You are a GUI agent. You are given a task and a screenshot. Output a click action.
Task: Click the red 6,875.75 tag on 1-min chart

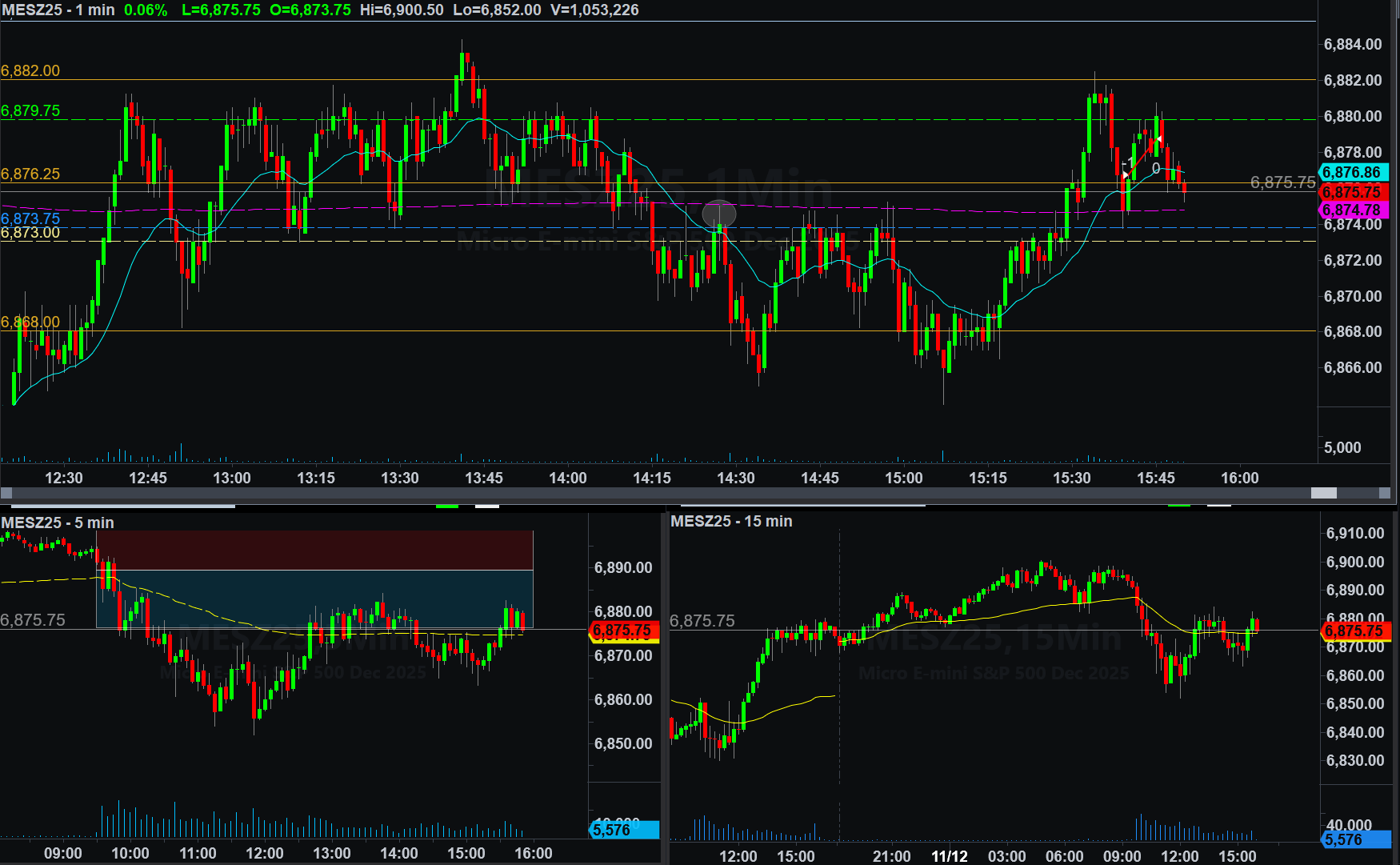point(1352,192)
